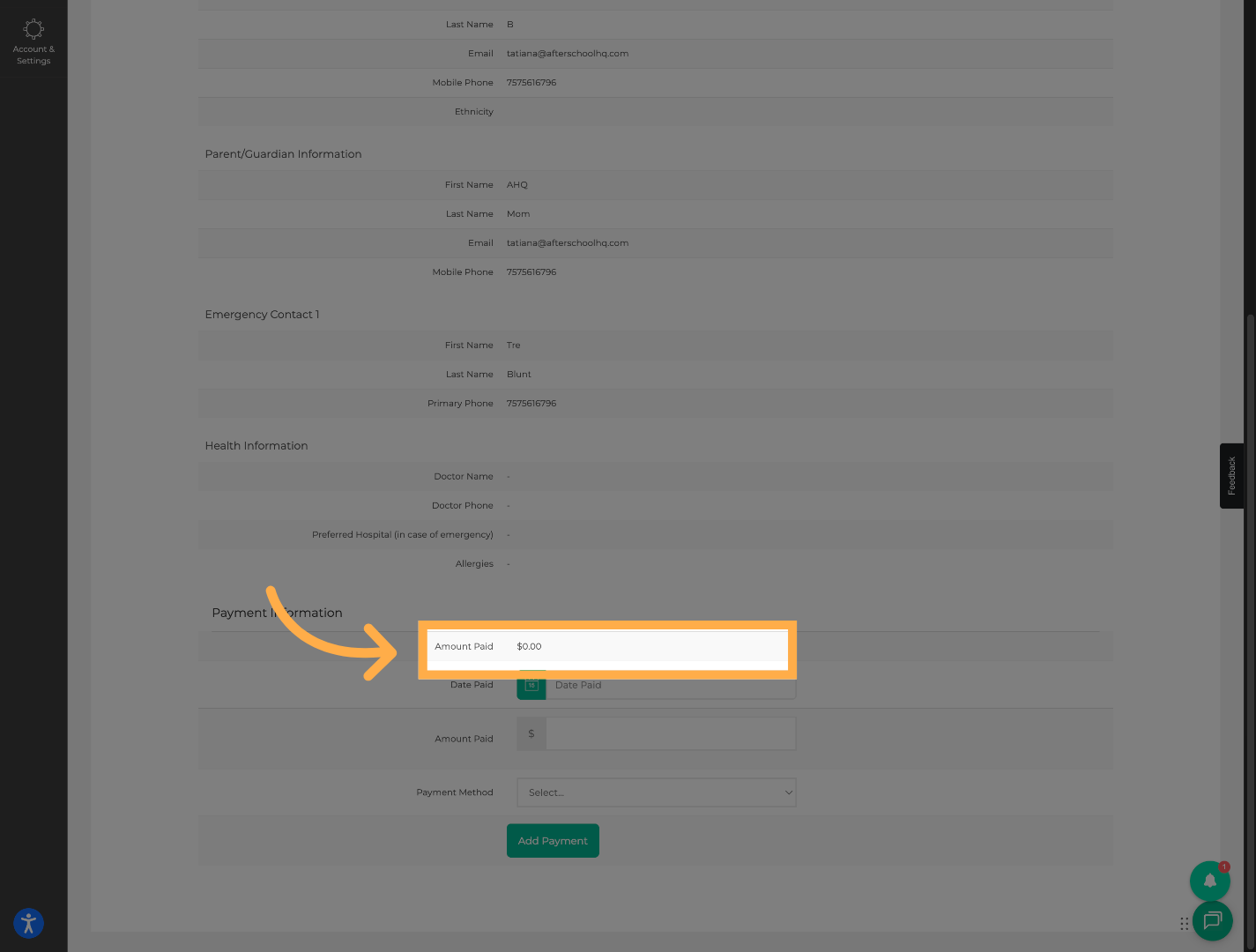Click the Doctor Name label
1256x952 pixels.
[x=464, y=477]
